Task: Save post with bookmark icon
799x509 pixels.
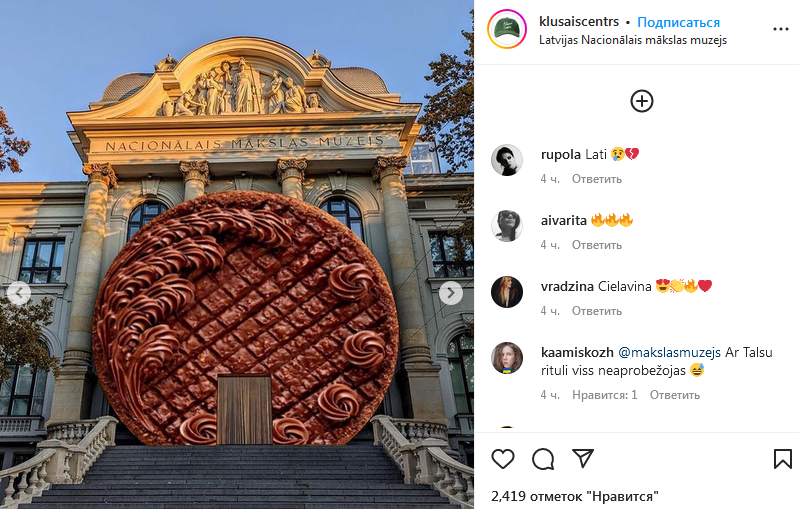Action: 782,459
